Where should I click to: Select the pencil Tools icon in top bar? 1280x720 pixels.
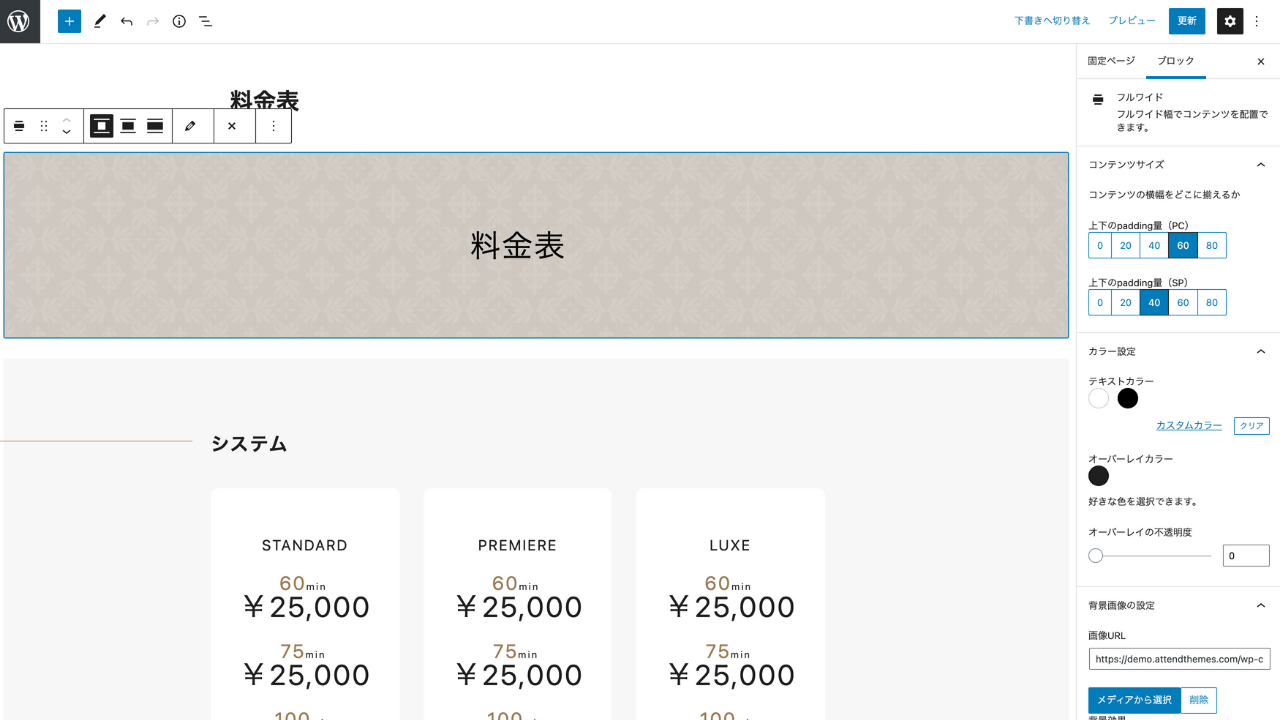99,21
